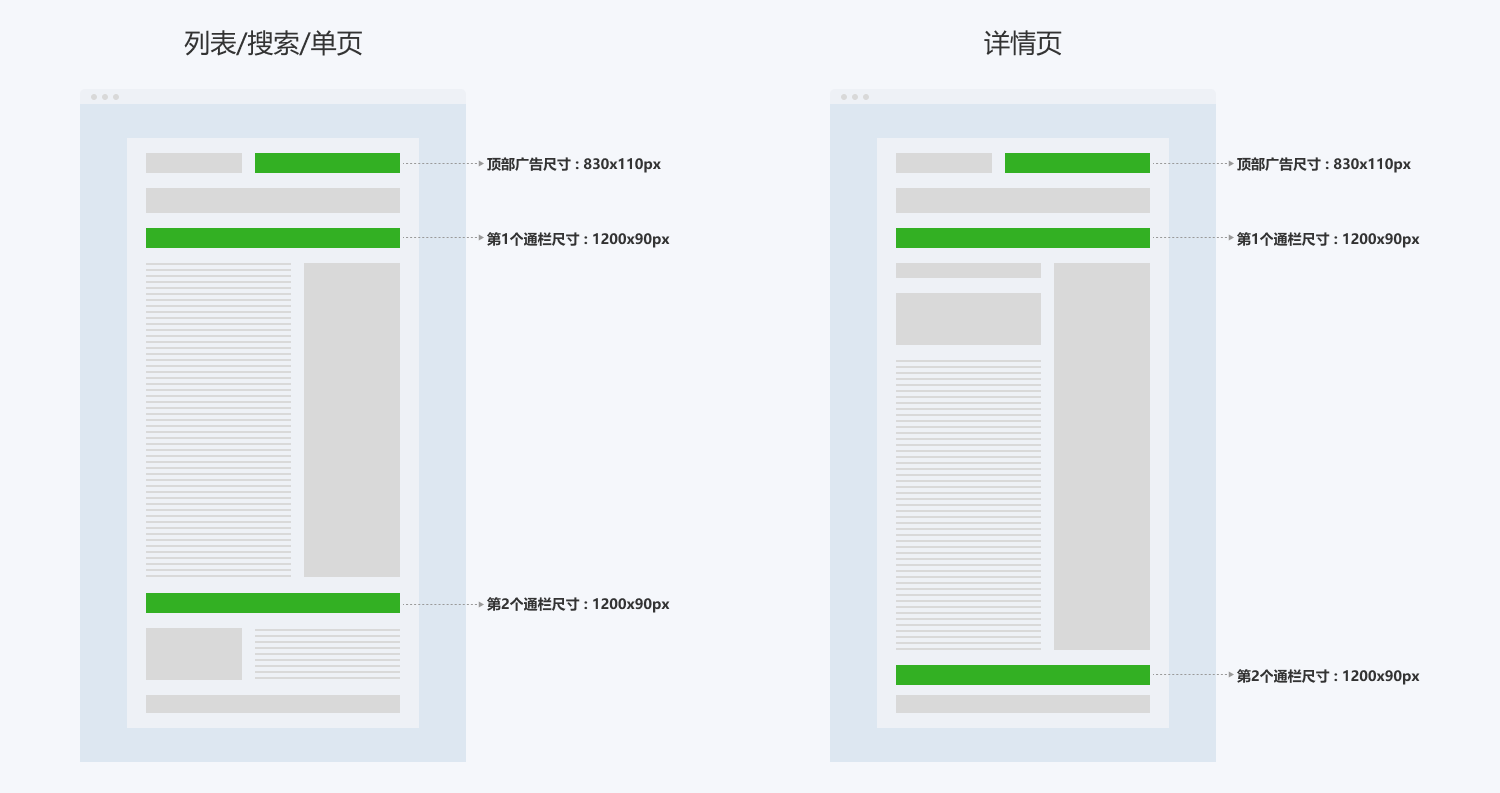Click the gray logo placeholder in list mockup header
Image resolution: width=1500 pixels, height=793 pixels.
(194, 163)
